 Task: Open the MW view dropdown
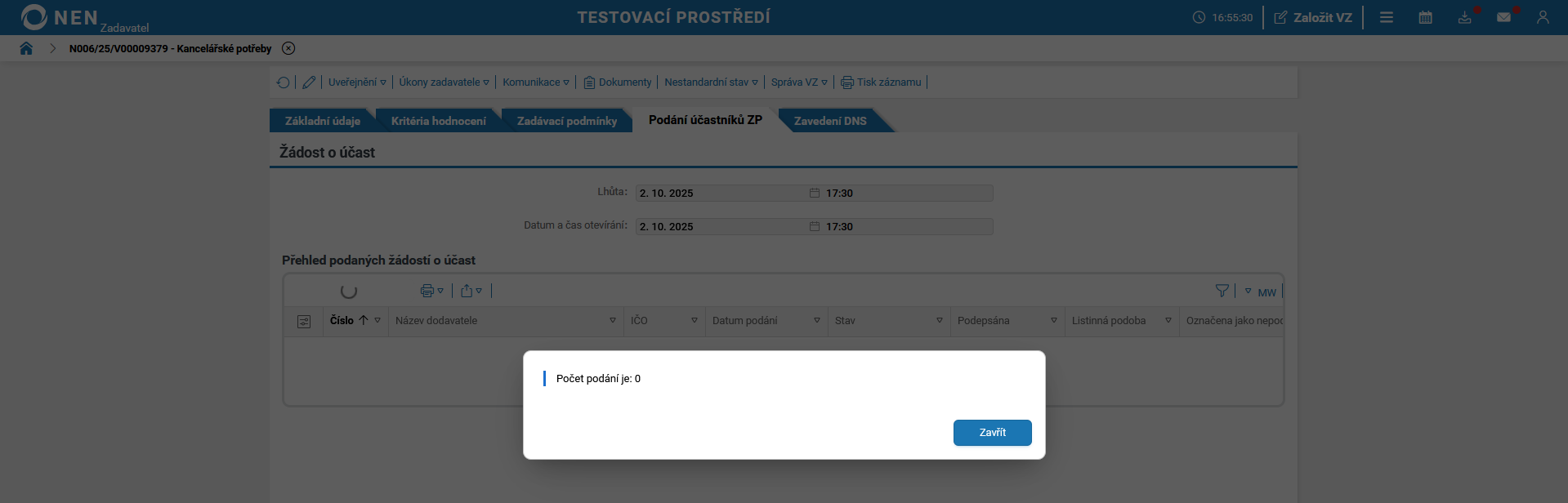click(1260, 292)
